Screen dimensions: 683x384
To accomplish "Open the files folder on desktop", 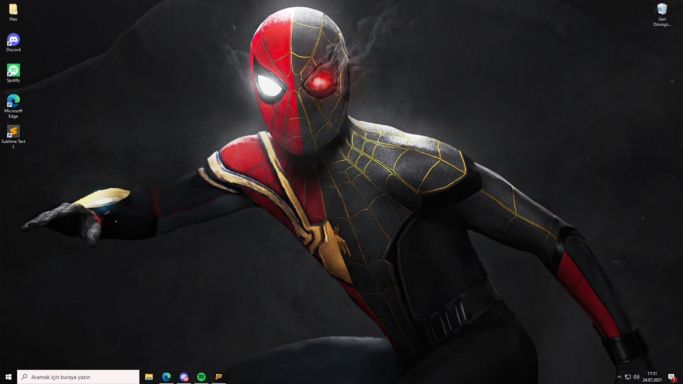I will coord(13,12).
